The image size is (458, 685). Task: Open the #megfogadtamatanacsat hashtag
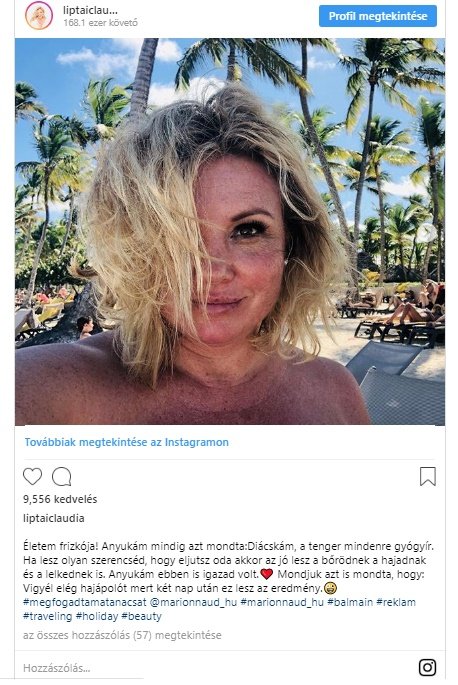(84, 602)
